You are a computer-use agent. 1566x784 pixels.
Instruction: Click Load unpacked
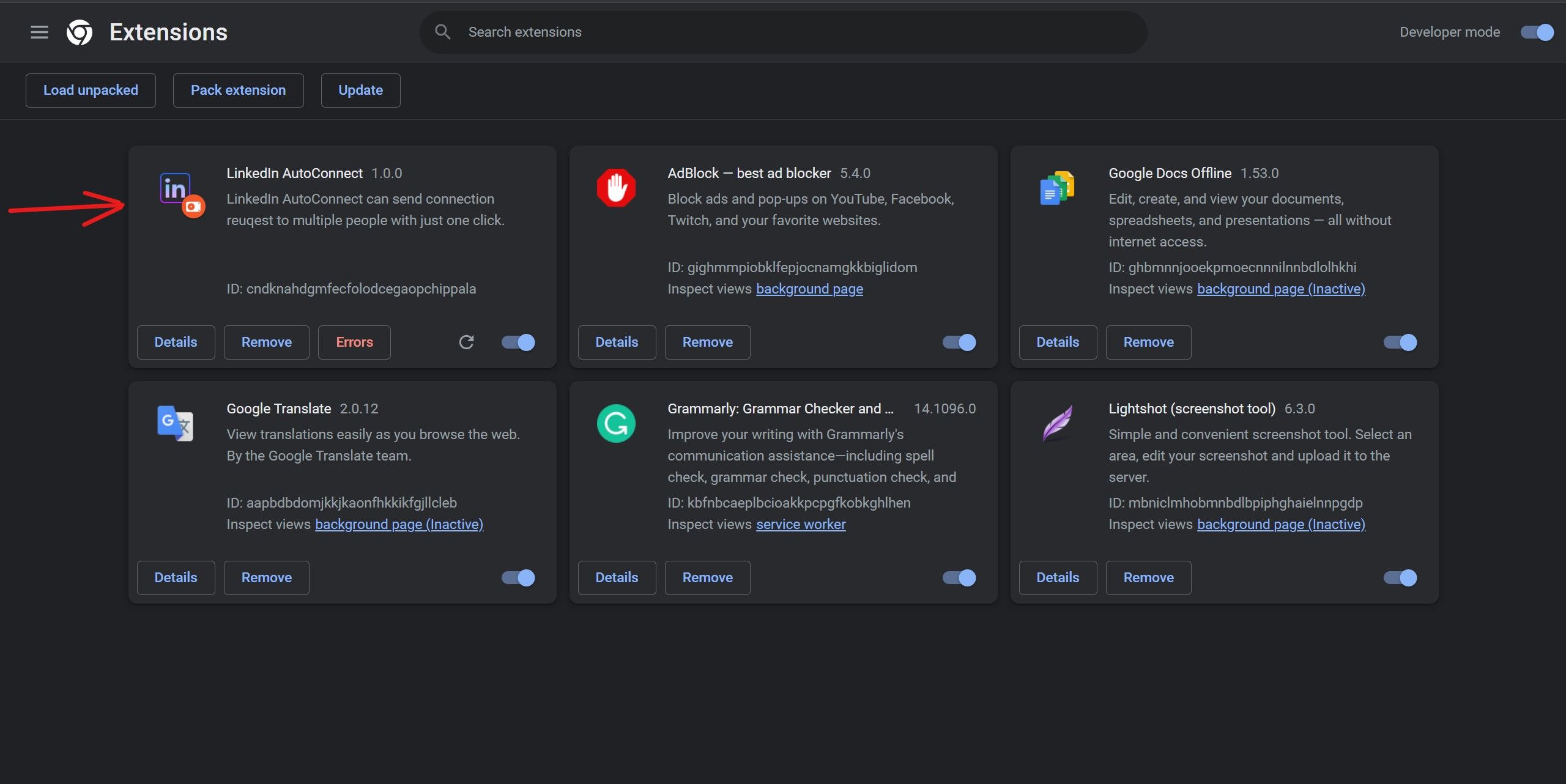pos(90,90)
